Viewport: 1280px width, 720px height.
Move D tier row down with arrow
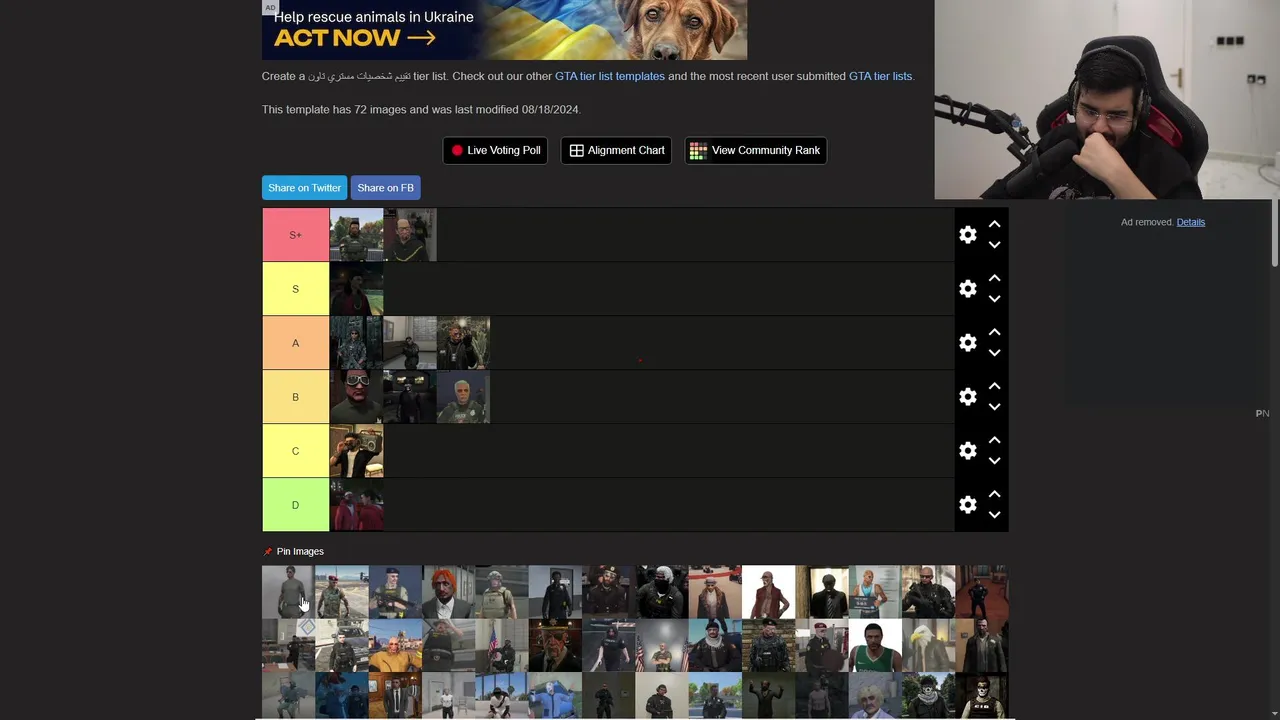coord(994,515)
